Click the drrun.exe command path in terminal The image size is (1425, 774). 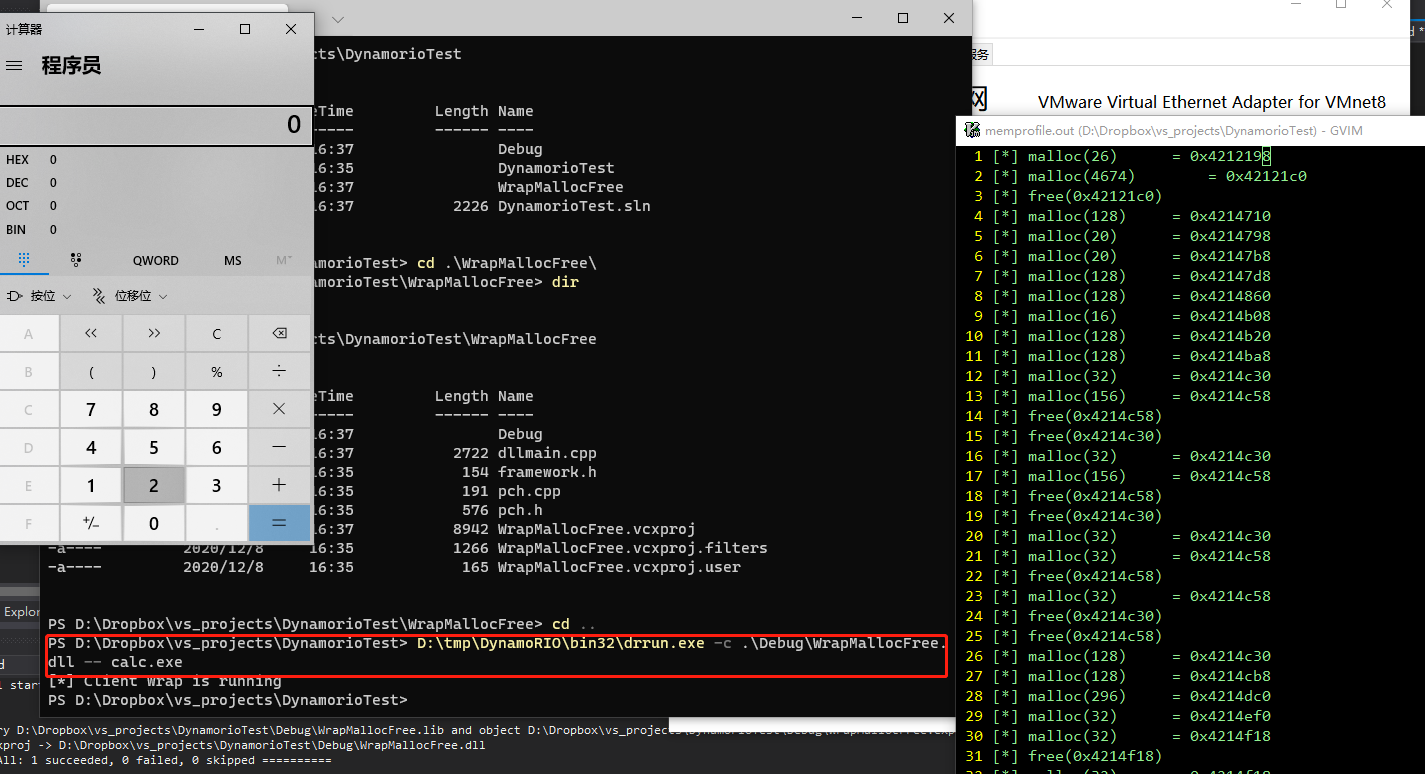pos(561,643)
